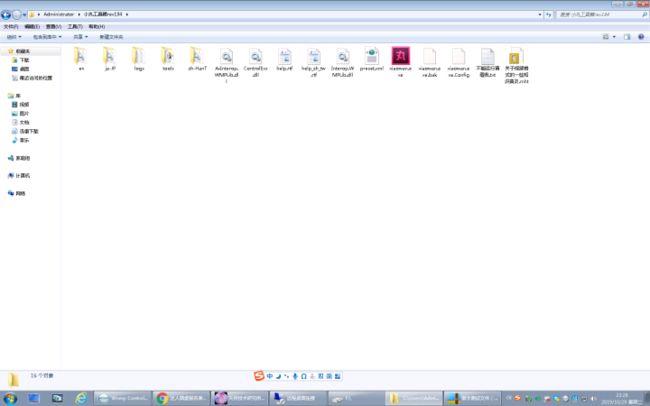Viewport: 650px width, 406px height.
Task: Click into the folder search box
Action: pos(598,15)
